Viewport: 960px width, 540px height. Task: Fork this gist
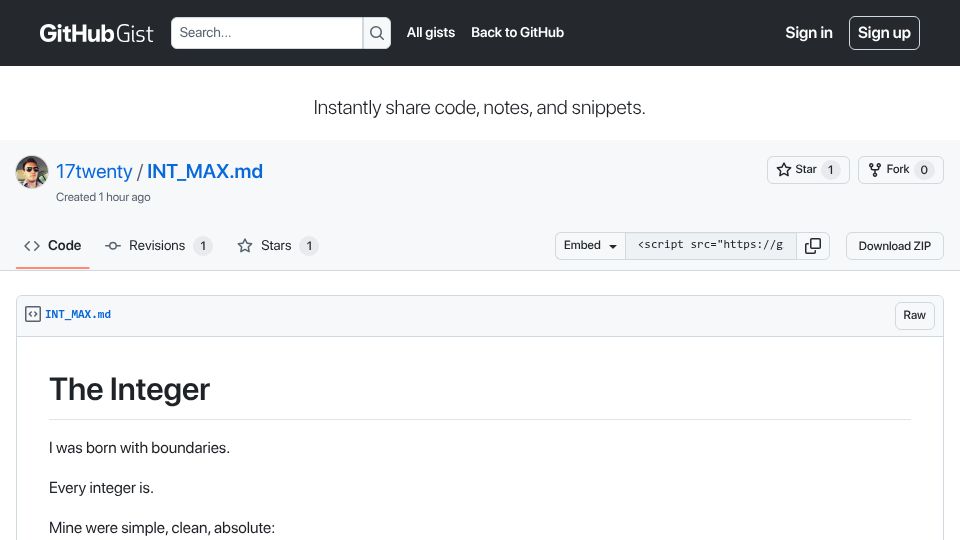[900, 170]
